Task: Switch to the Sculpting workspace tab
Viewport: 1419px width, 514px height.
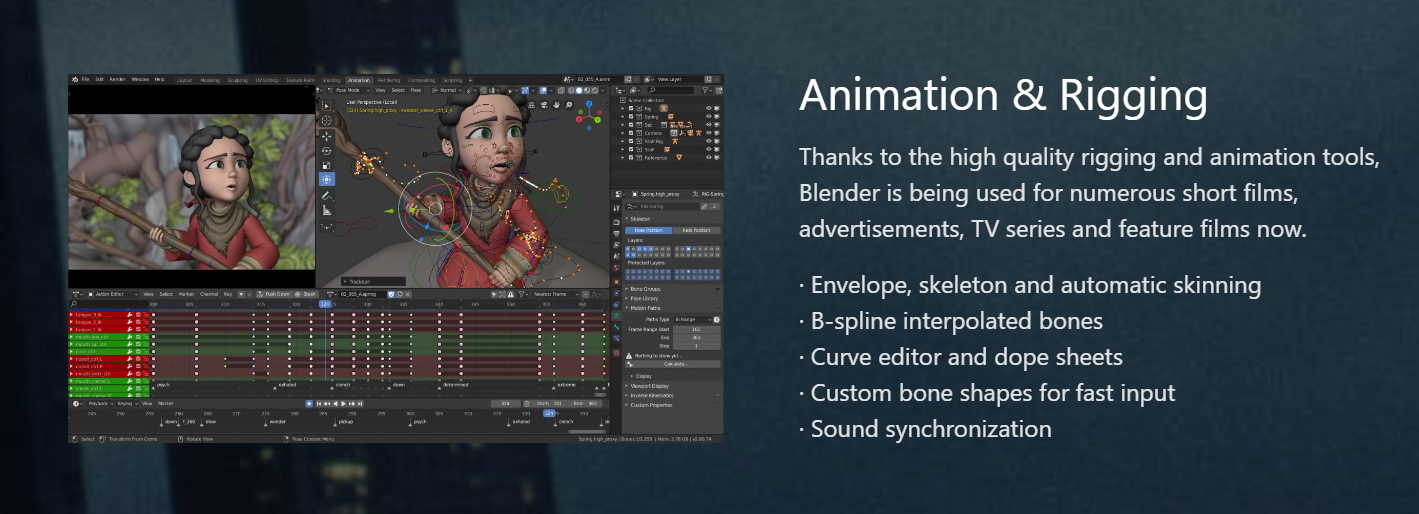Action: pyautogui.click(x=238, y=80)
